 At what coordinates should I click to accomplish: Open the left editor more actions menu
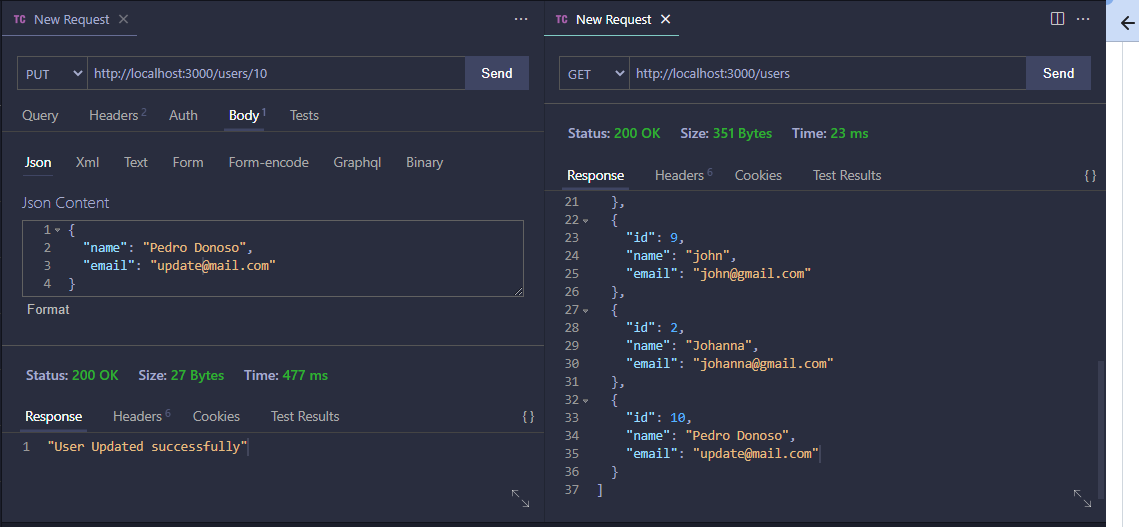(521, 20)
